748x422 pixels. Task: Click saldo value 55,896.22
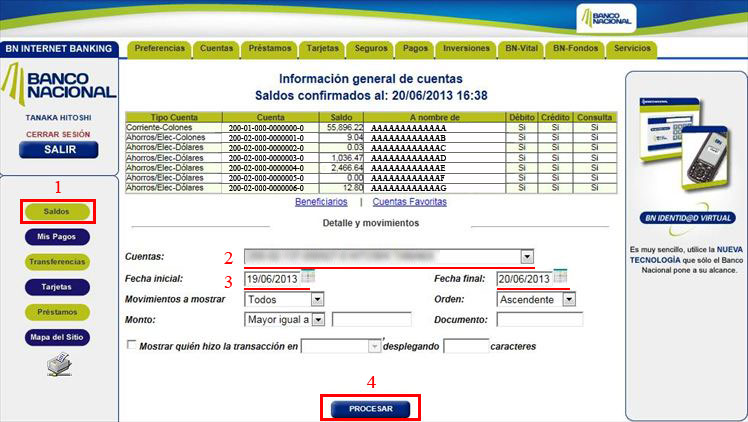[345, 128]
